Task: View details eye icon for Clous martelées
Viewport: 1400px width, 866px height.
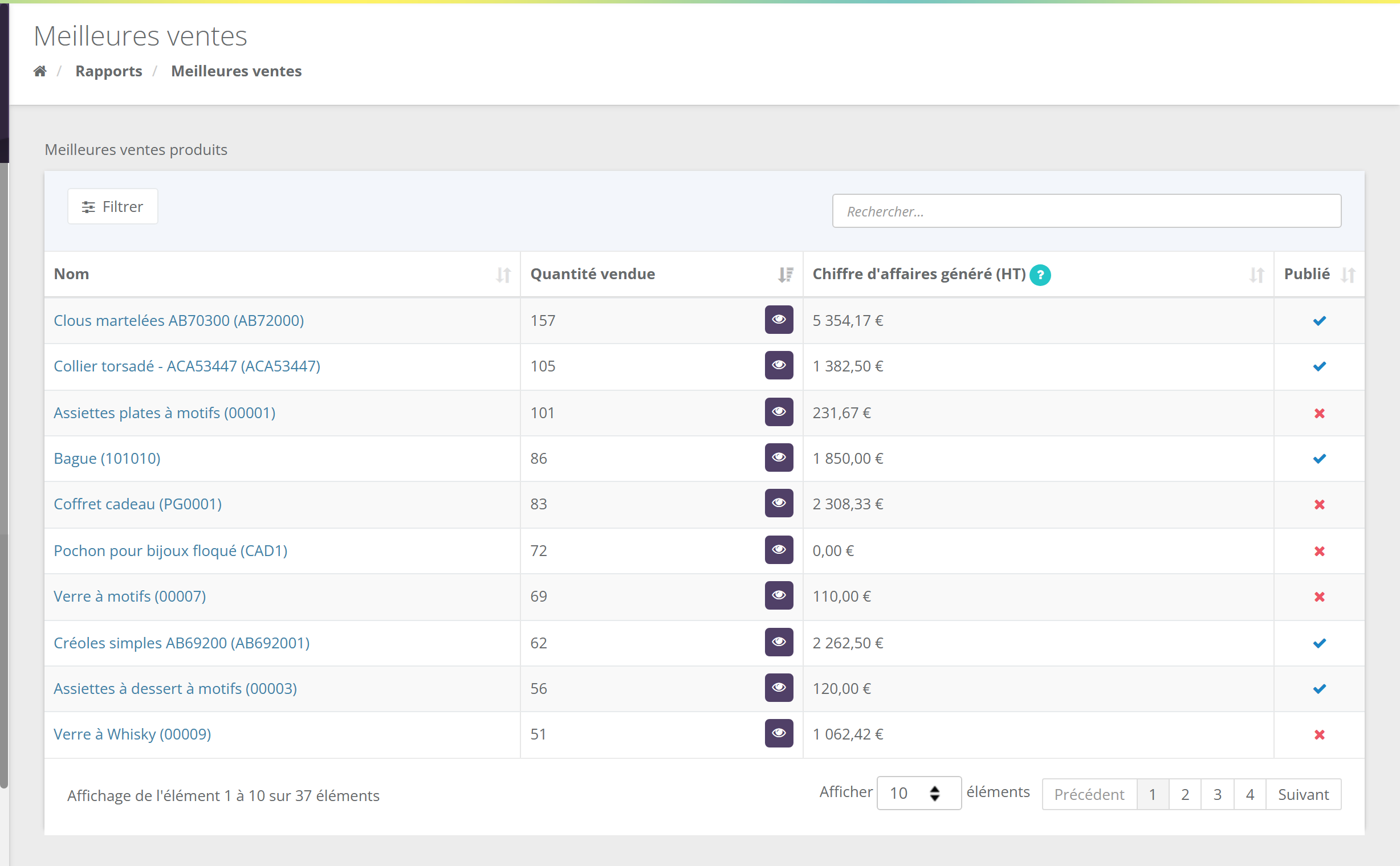Action: click(x=779, y=320)
